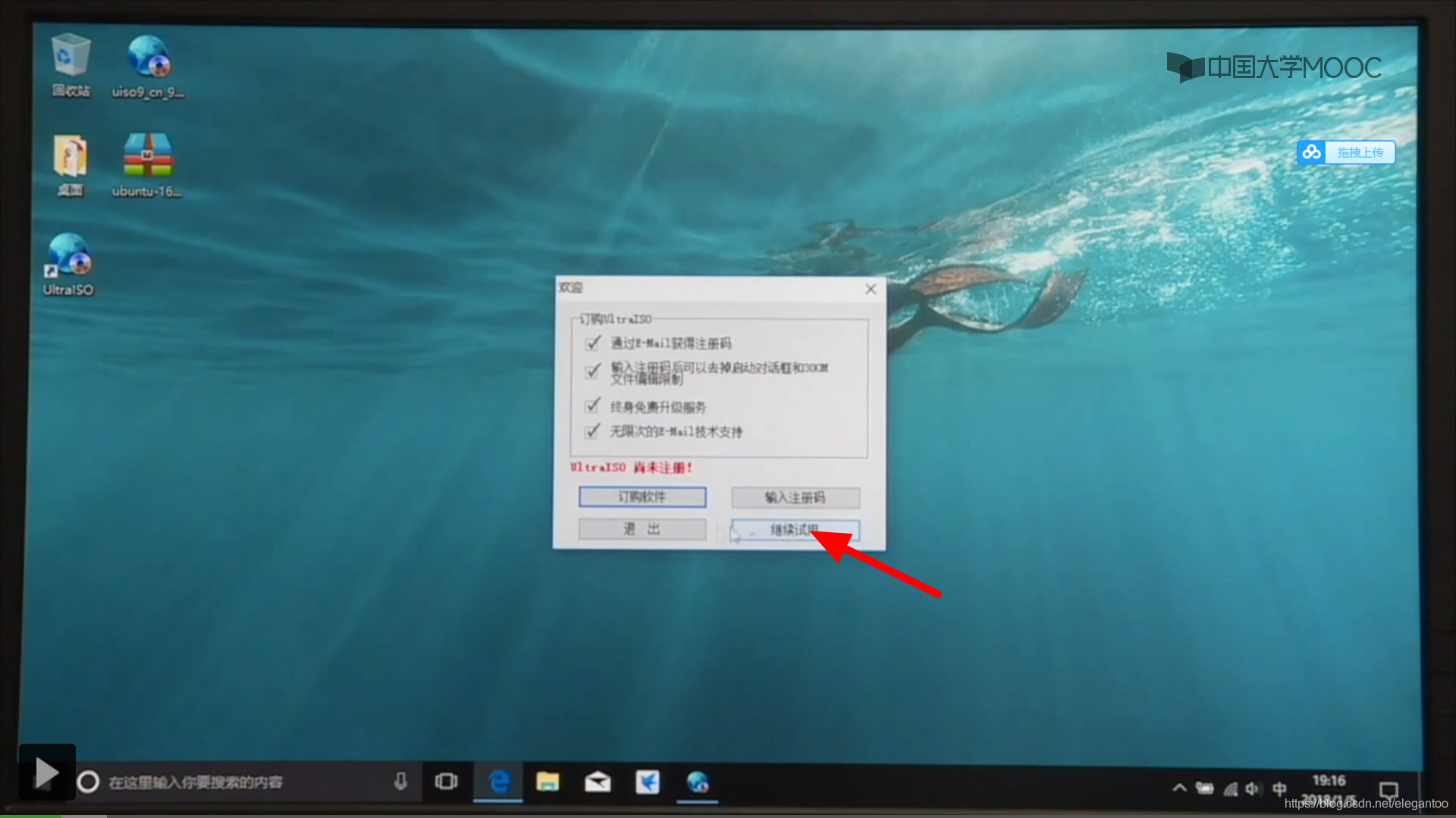
Task: Select the ubuntu-16 archive desktop icon
Action: pyautogui.click(x=147, y=165)
